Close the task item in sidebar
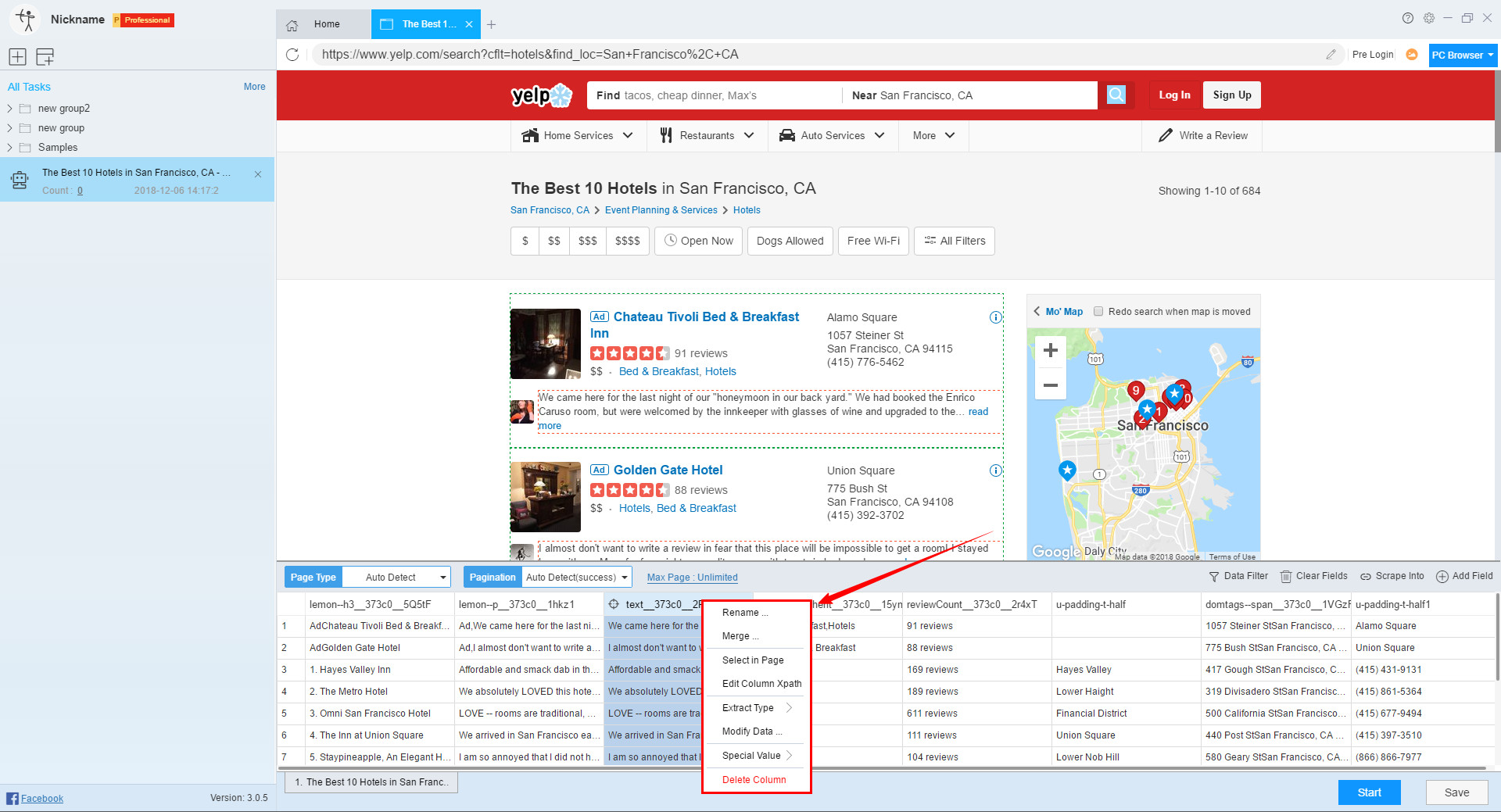The width and height of the screenshot is (1501, 812). pos(258,174)
